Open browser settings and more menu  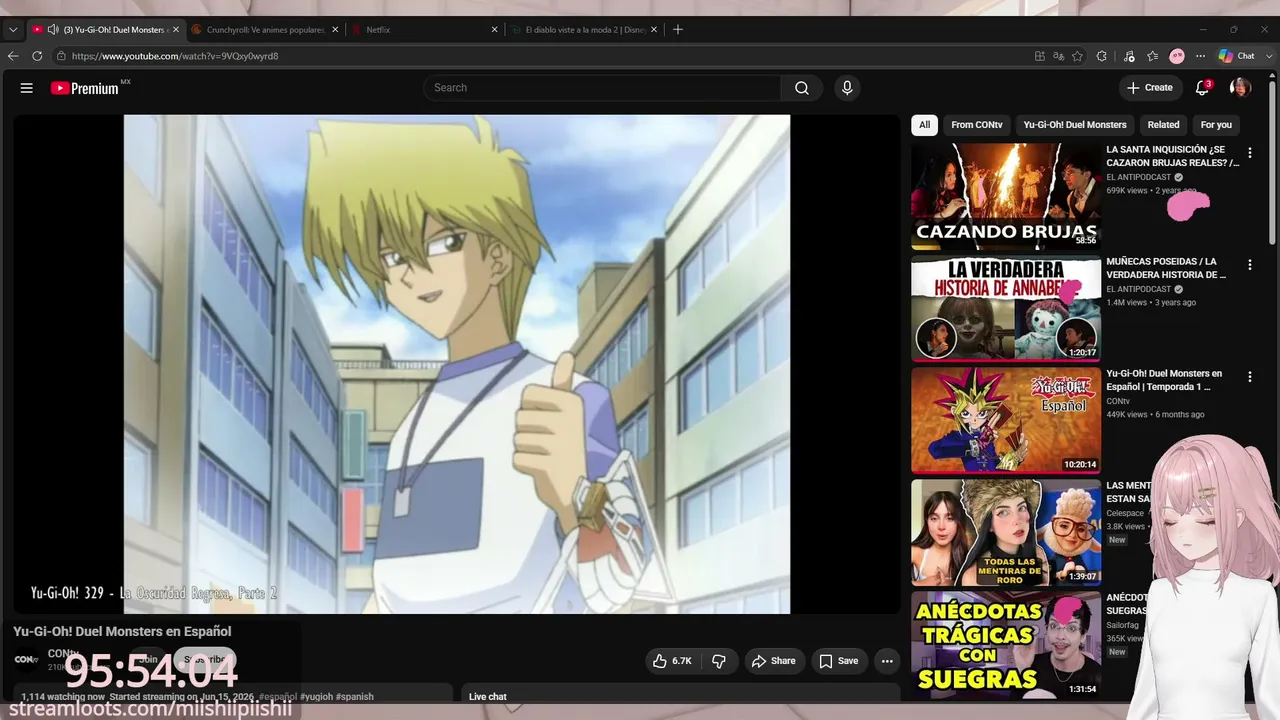point(1201,56)
